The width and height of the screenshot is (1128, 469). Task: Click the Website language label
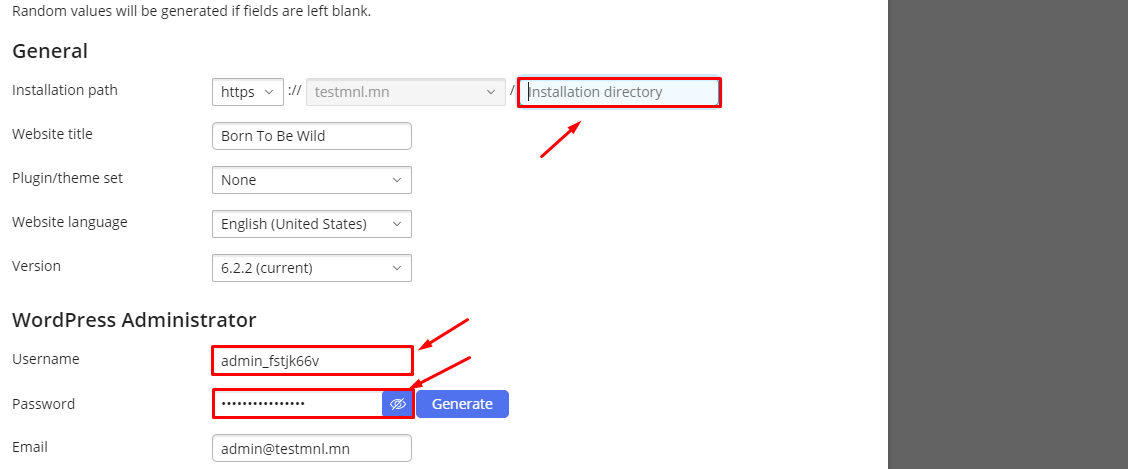70,222
